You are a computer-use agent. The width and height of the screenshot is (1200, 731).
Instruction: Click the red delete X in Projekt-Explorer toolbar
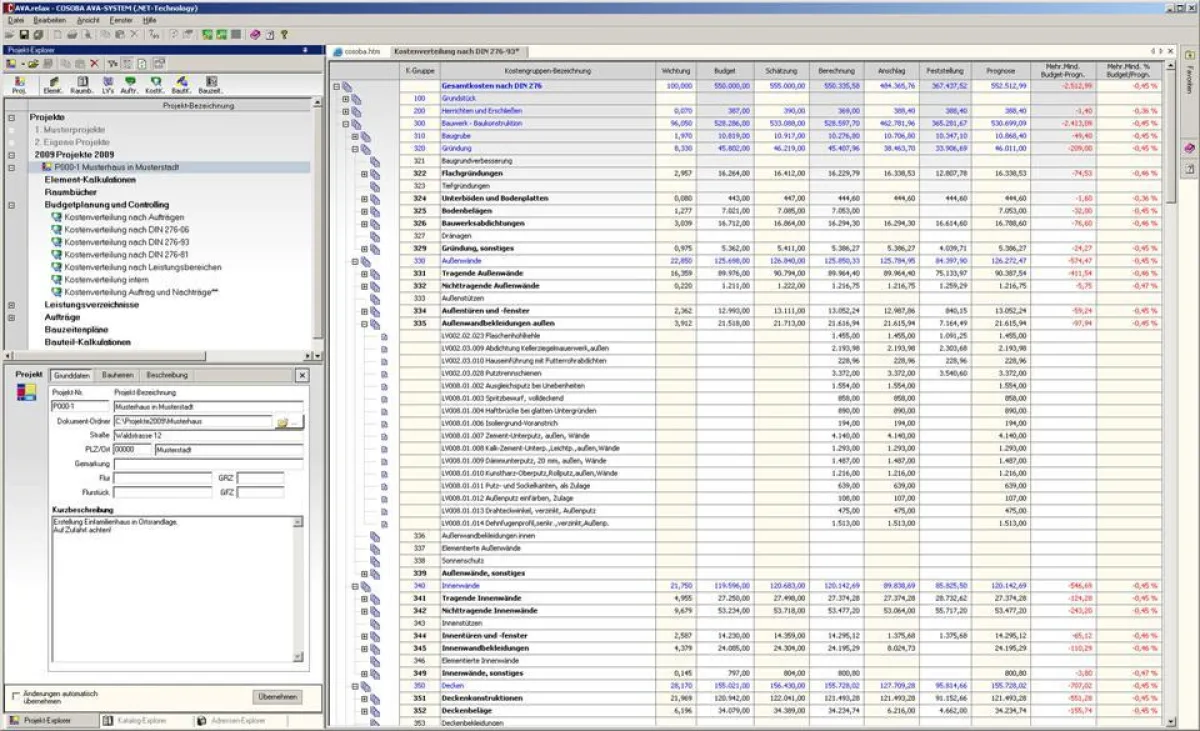click(94, 63)
